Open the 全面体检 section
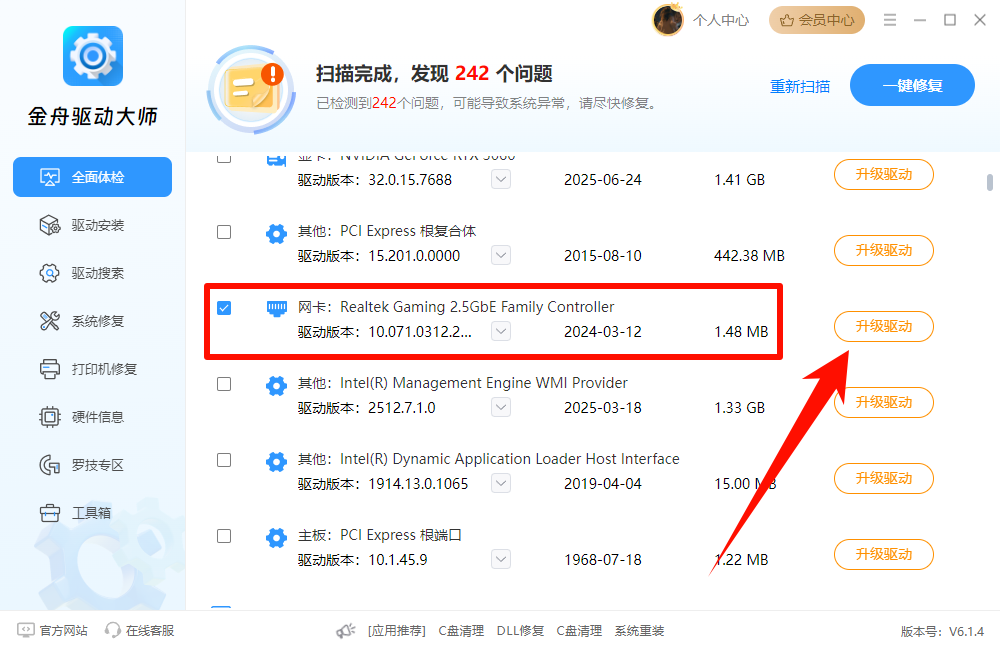This screenshot has height=650, width=1000. tap(92, 177)
